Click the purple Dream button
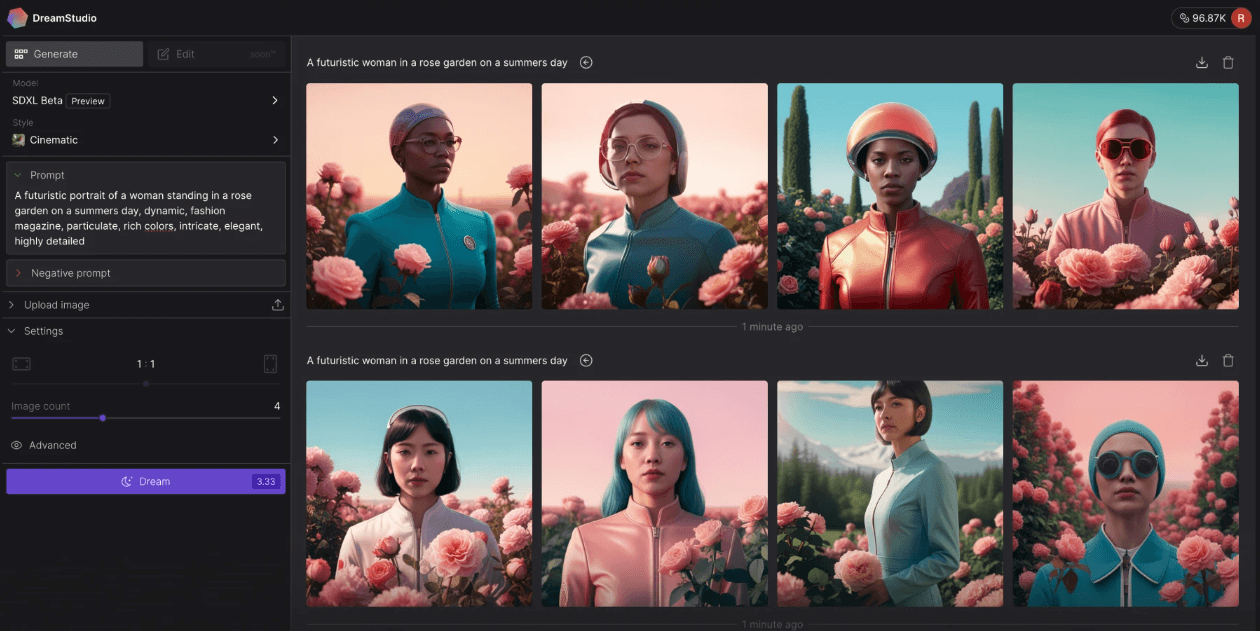Screen dimensions: 1260x631 [146, 482]
